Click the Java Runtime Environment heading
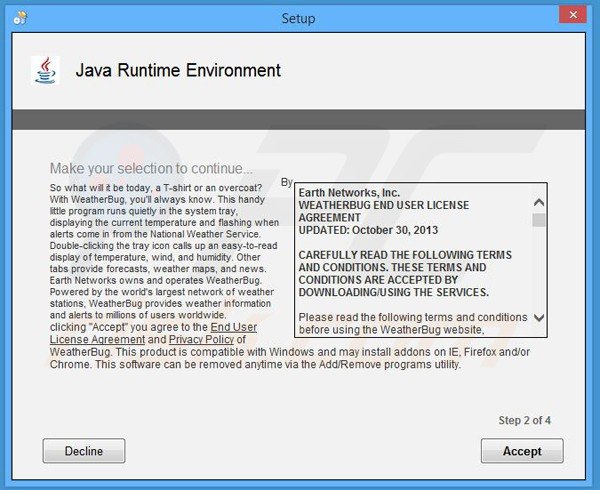The width and height of the screenshot is (600, 490). pos(178,70)
